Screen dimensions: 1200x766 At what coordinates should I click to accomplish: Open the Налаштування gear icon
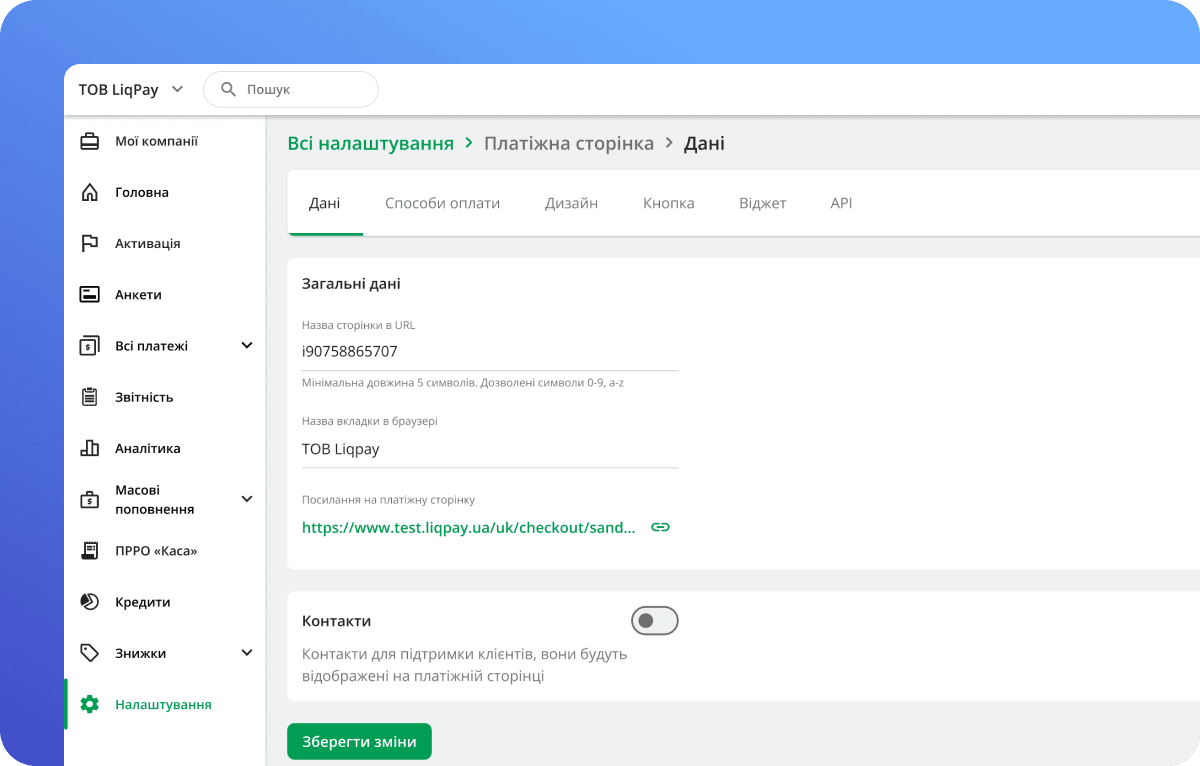90,704
